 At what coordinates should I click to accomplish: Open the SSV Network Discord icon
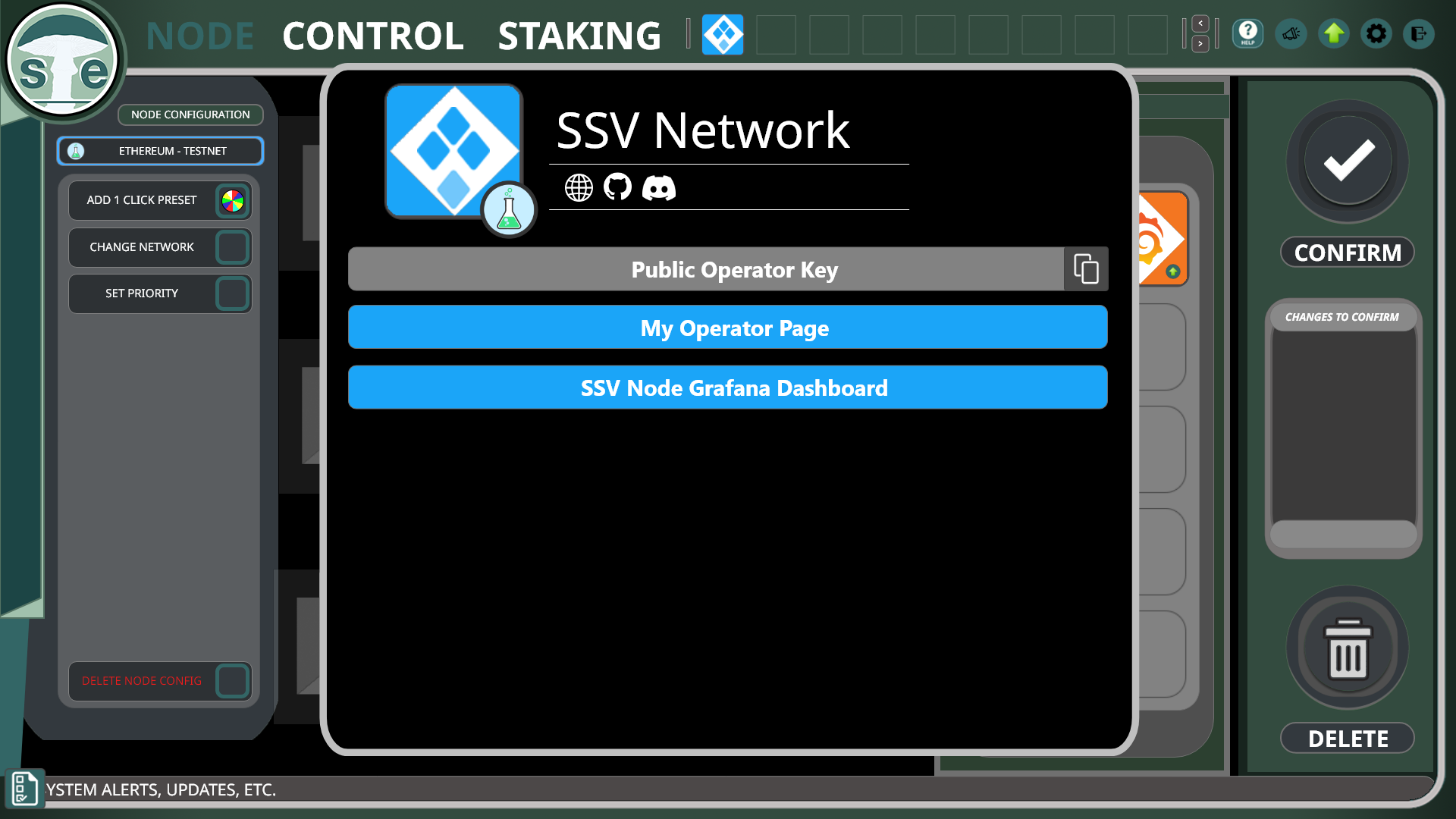(659, 187)
